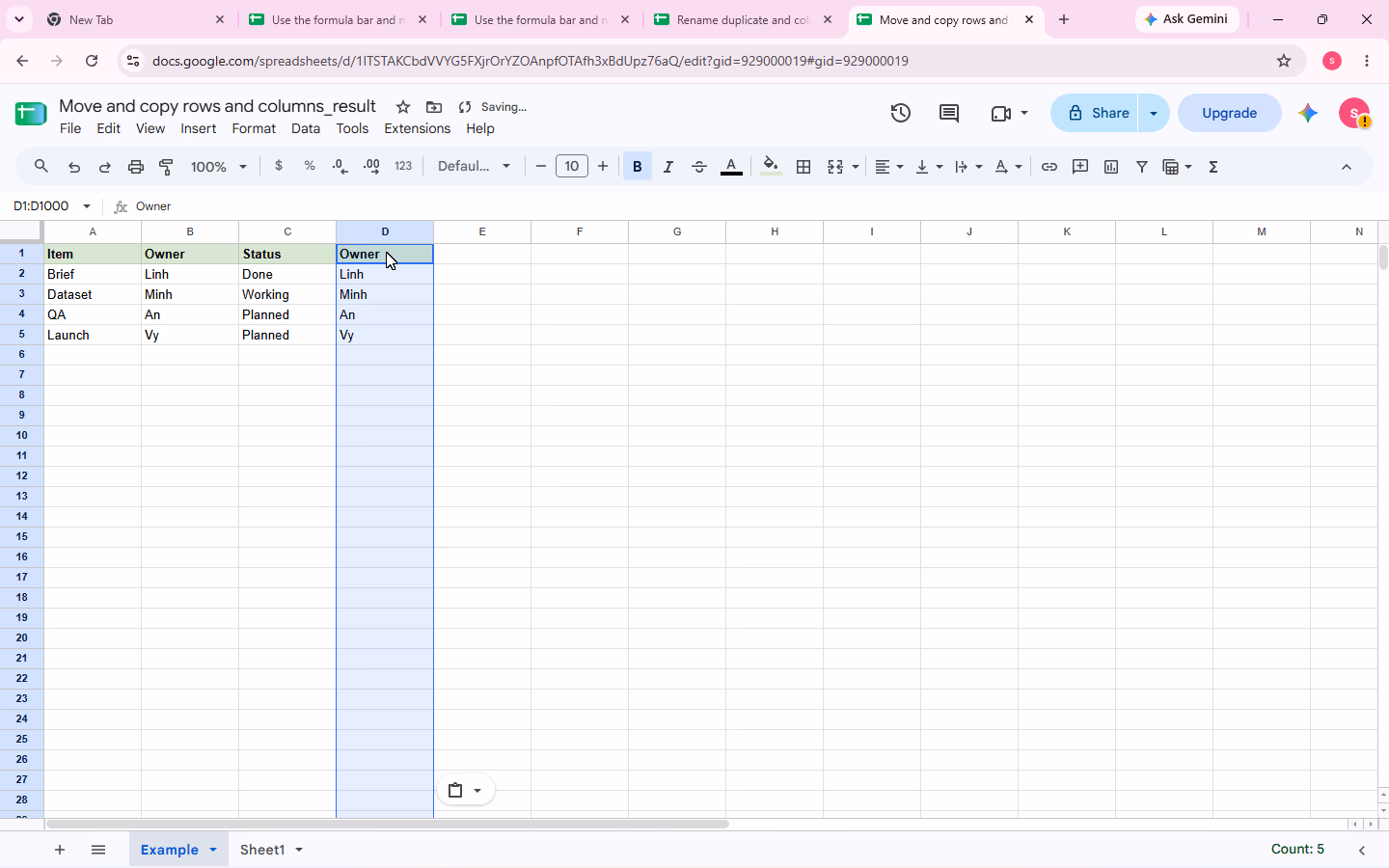
Task: Activate the paint format roller
Action: (167, 167)
